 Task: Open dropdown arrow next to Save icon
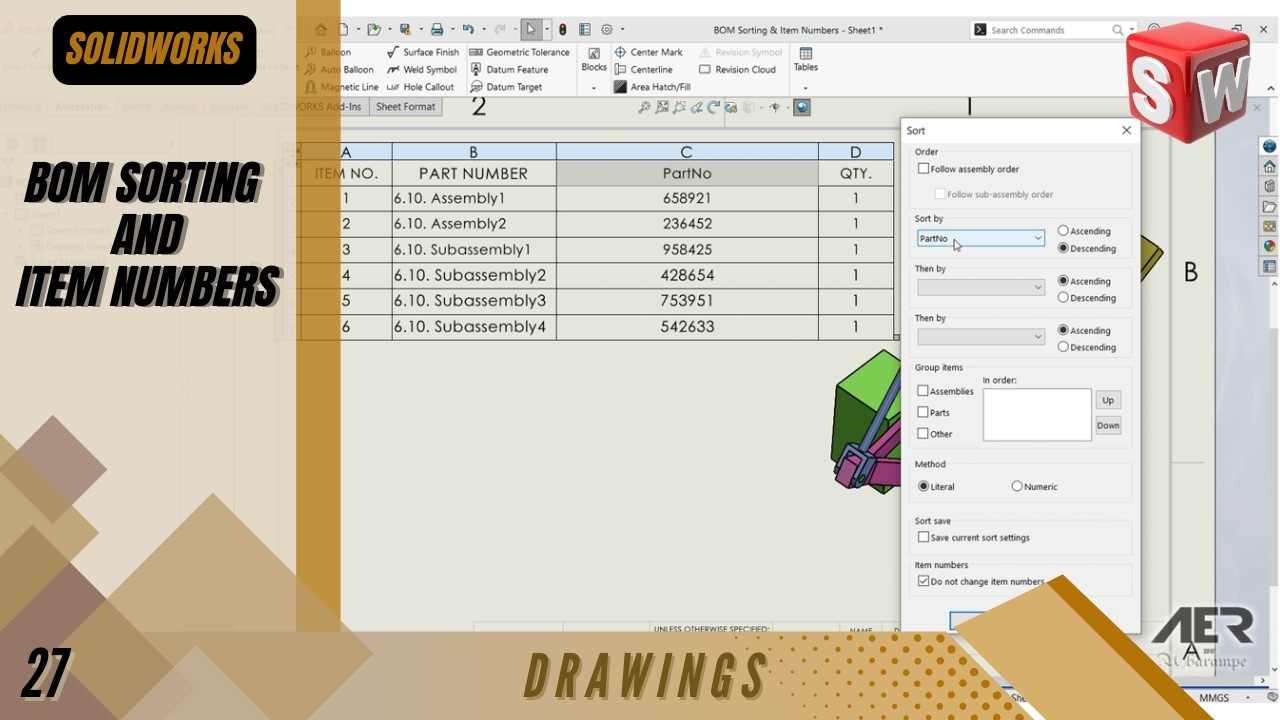pyautogui.click(x=420, y=30)
